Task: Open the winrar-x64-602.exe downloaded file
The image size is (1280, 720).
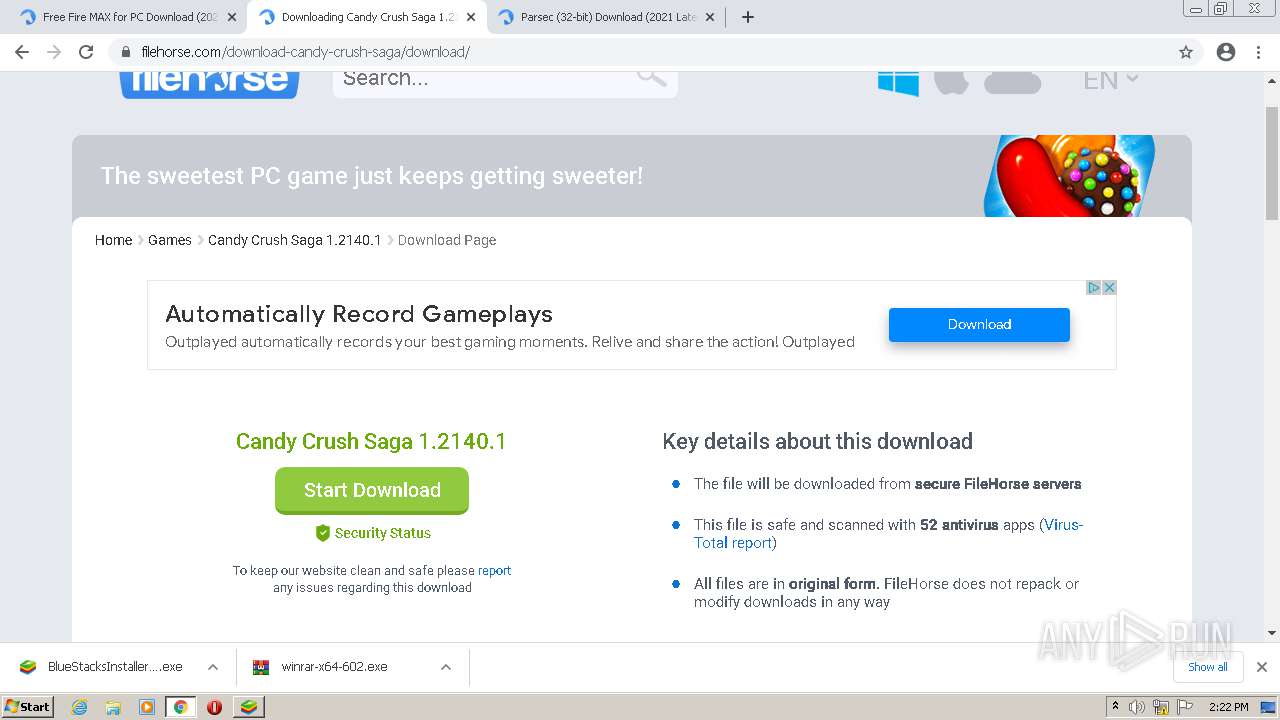Action: click(x=334, y=667)
